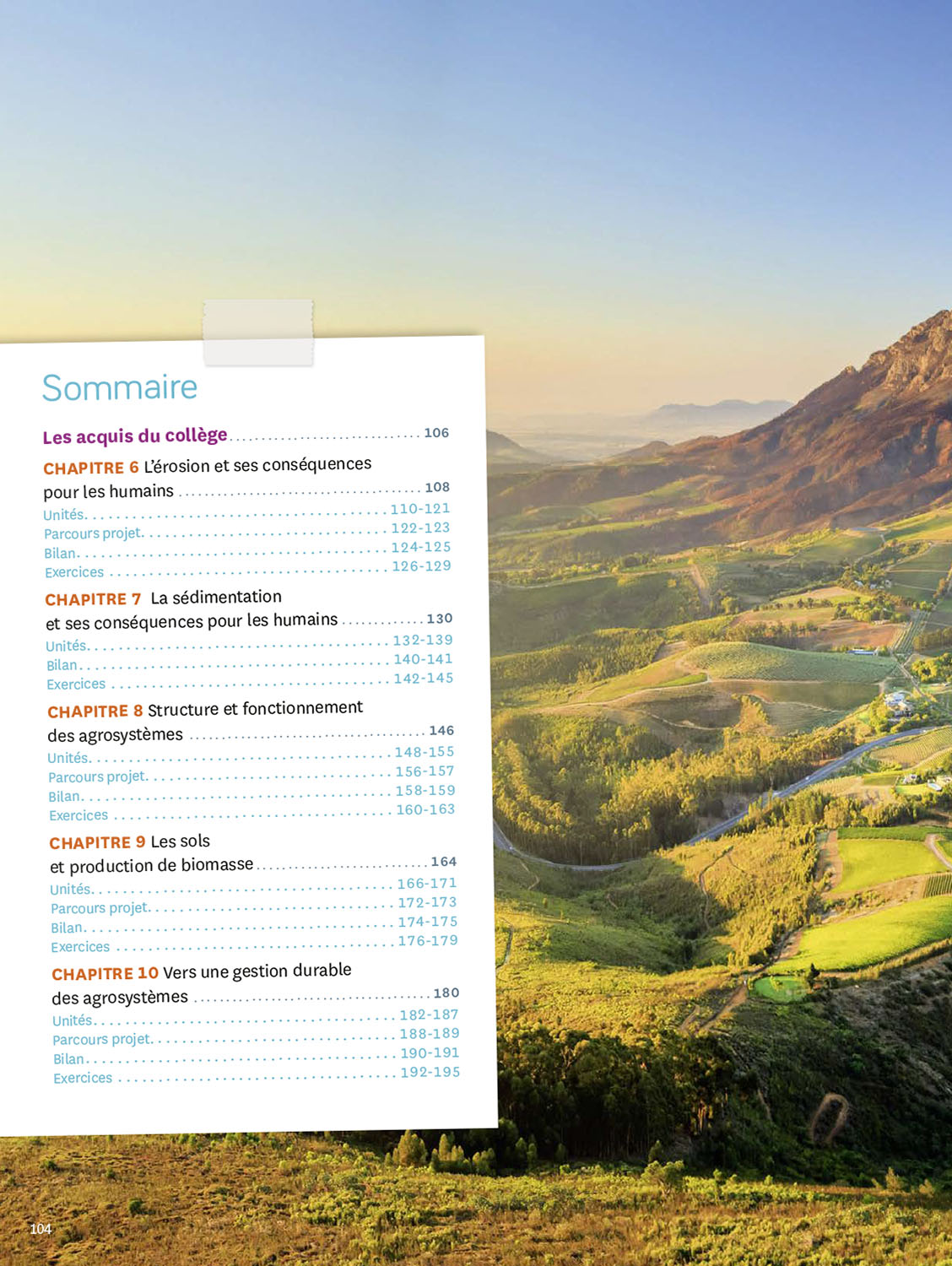Open the CHAPITRE 6 heading about l'érosion
This screenshot has width=952, height=1266.
pyautogui.click(x=208, y=466)
